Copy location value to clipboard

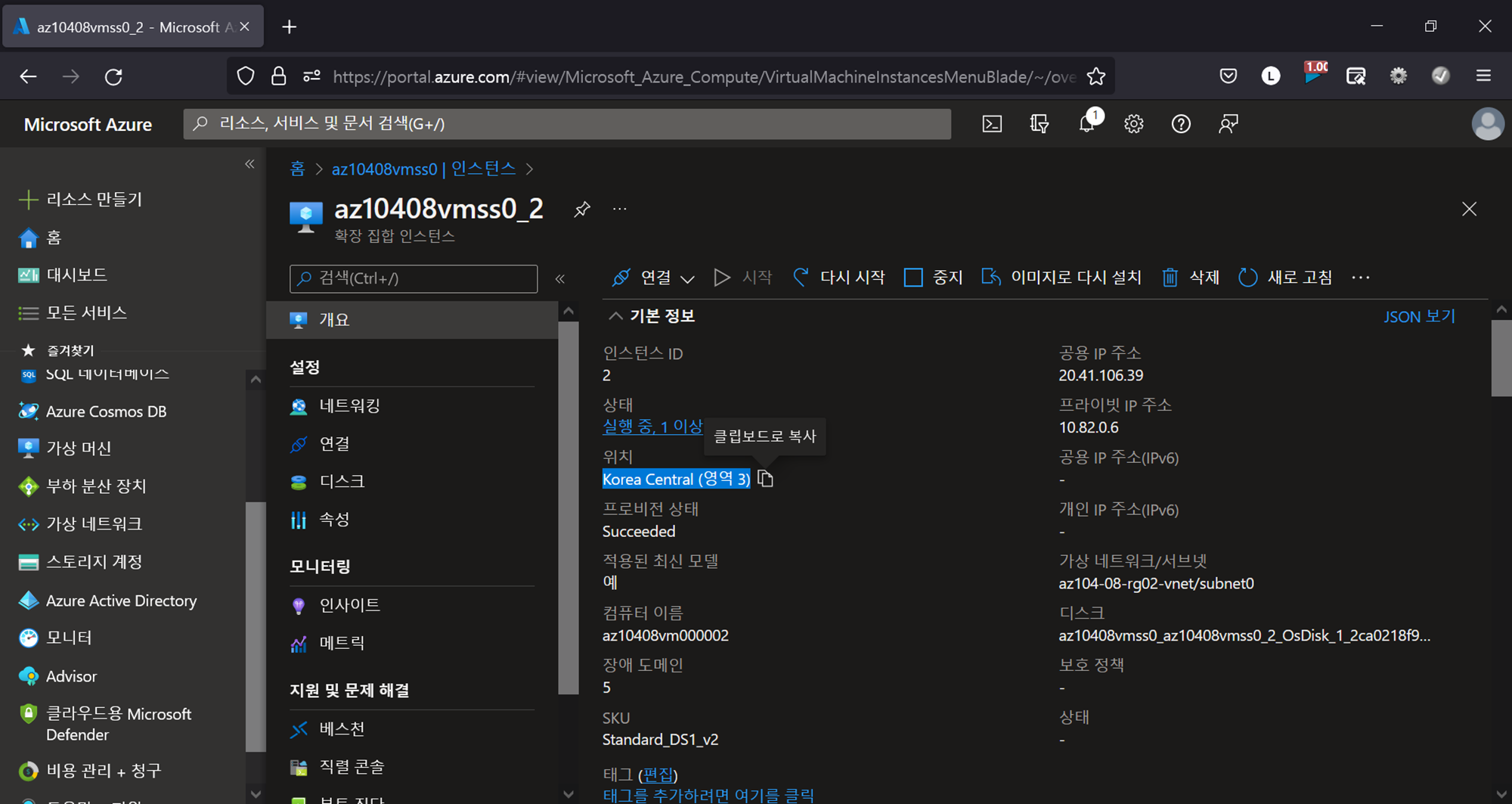(x=765, y=479)
